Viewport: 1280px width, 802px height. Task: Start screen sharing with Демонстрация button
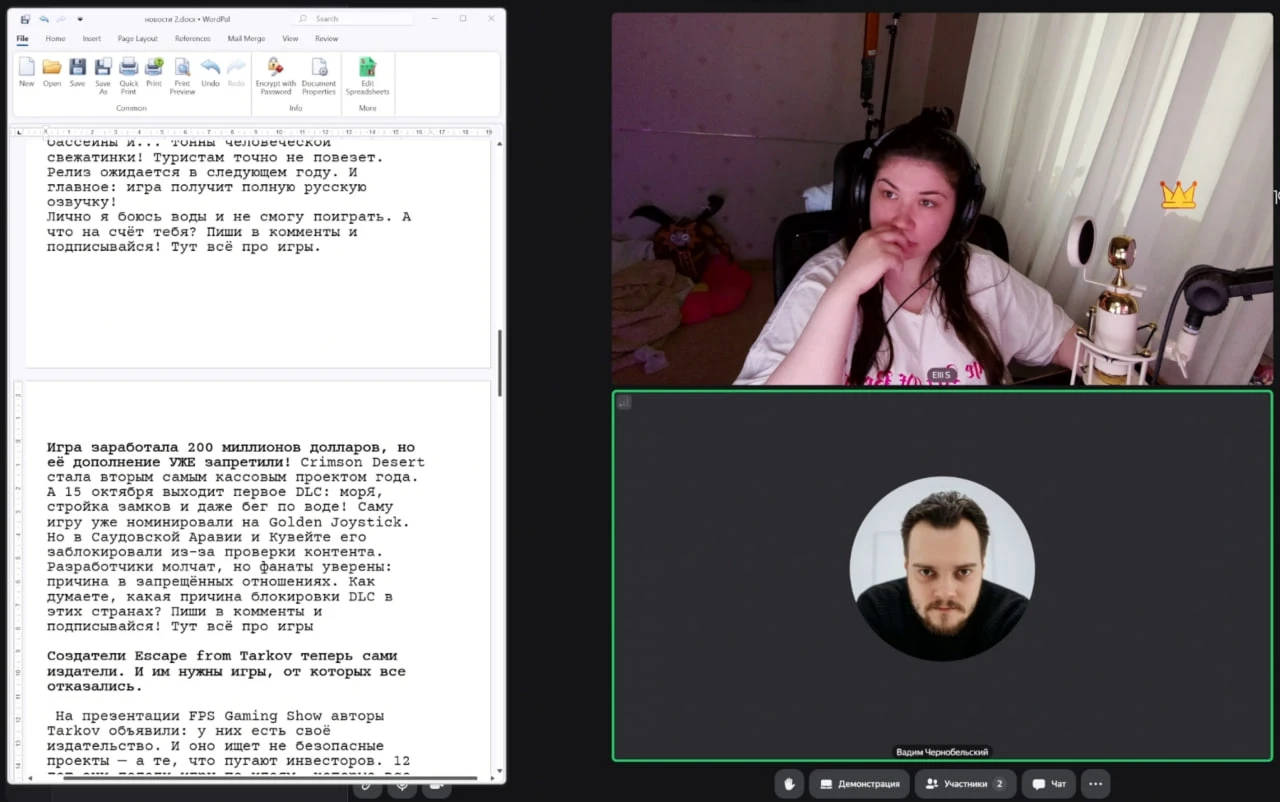click(860, 784)
